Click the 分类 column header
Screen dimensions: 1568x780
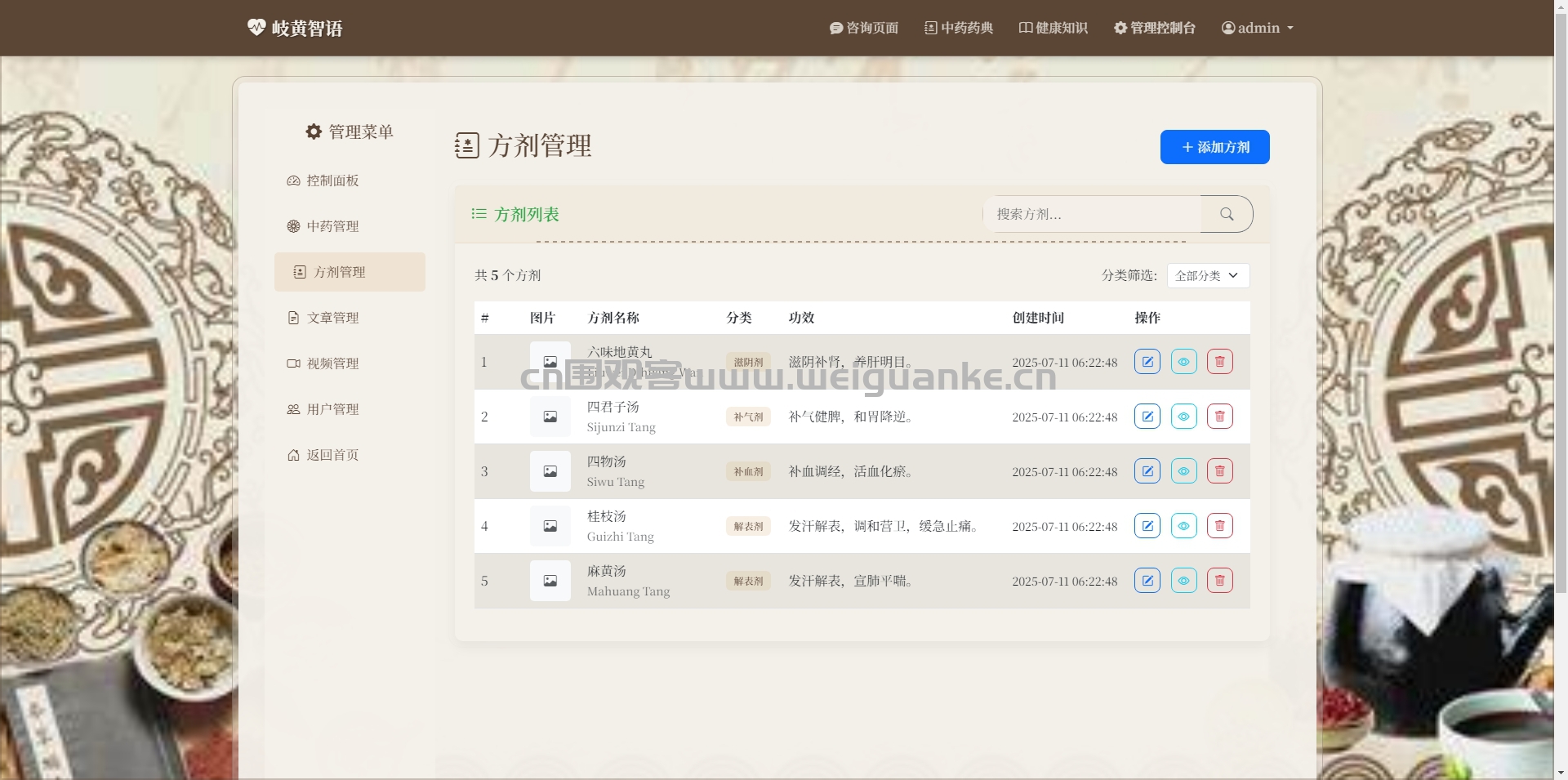tap(739, 318)
